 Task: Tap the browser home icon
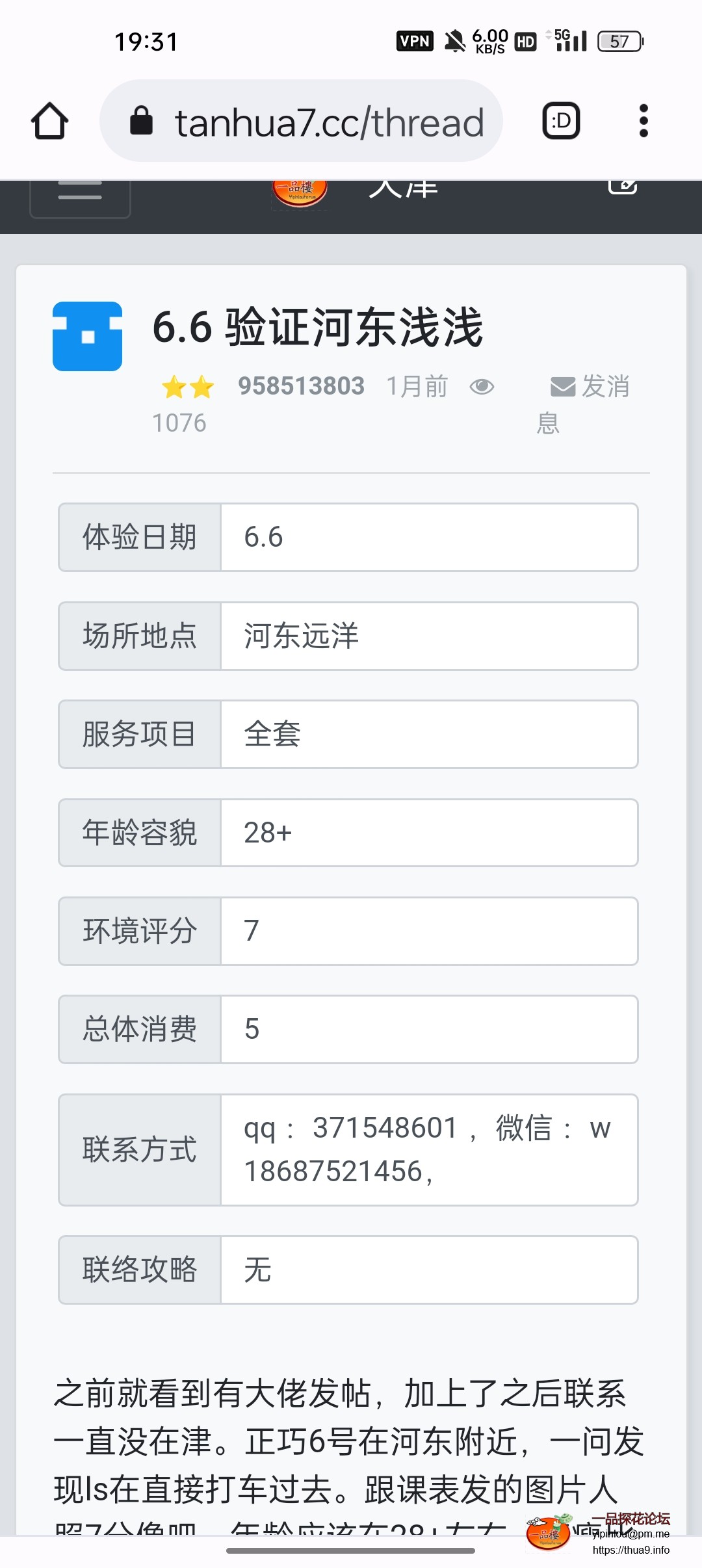click(x=49, y=121)
